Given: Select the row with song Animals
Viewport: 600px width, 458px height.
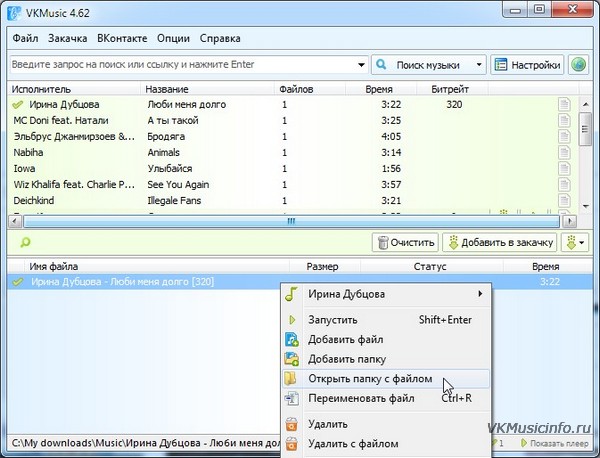Looking at the screenshot, I should point(293,152).
